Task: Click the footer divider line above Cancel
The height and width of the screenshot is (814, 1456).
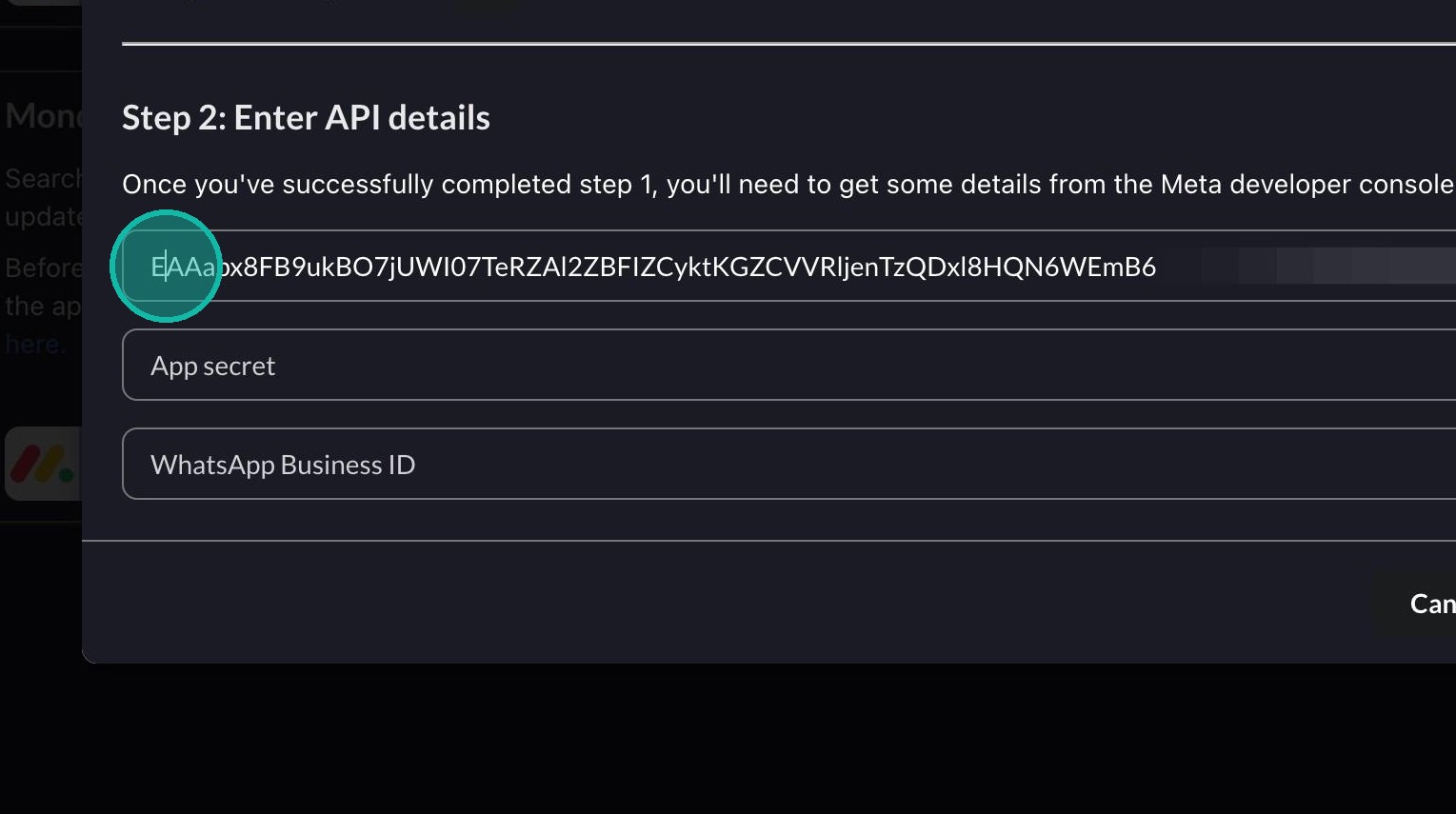Action: tap(762, 541)
